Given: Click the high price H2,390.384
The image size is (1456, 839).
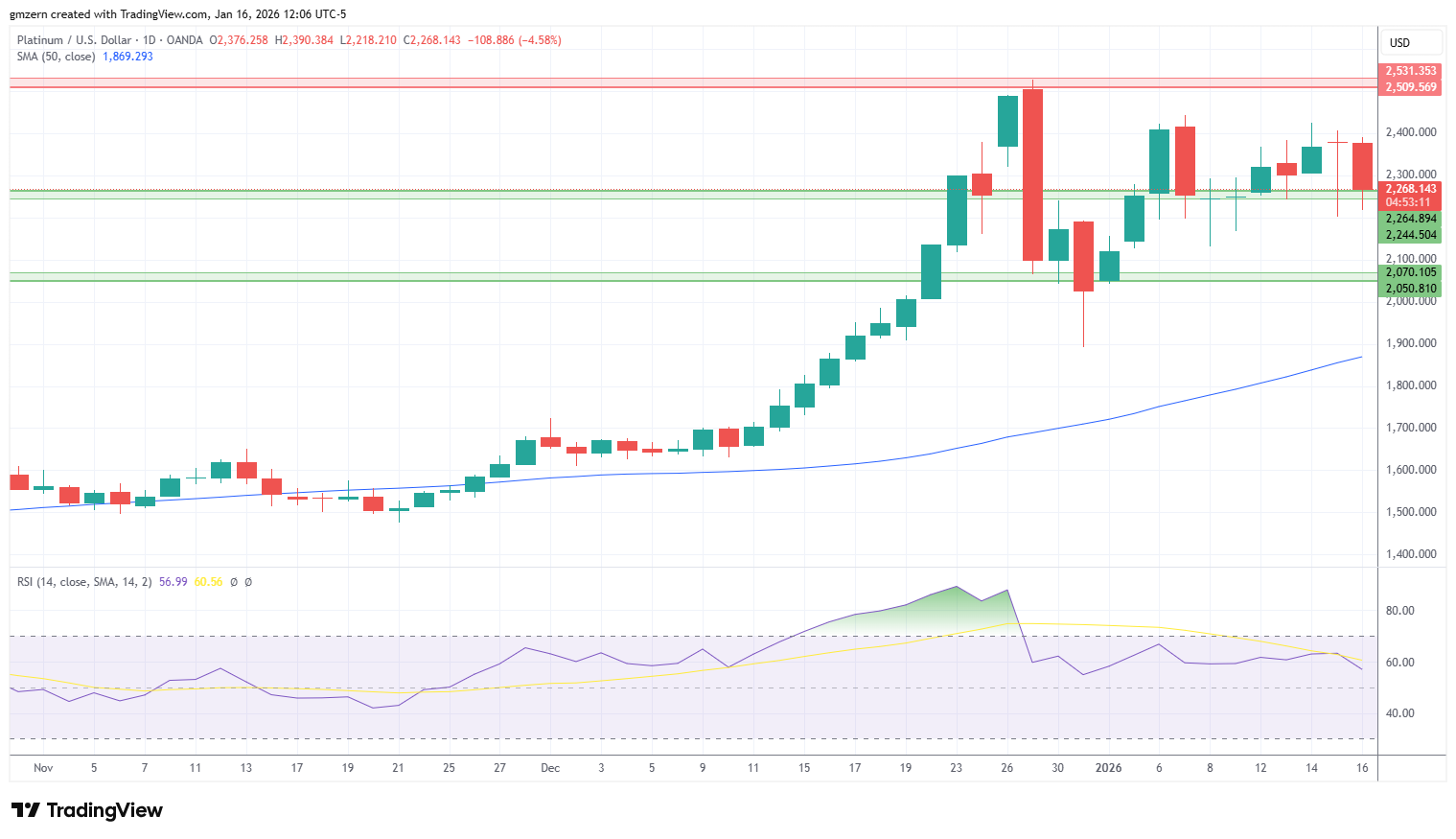Looking at the screenshot, I should [x=304, y=40].
